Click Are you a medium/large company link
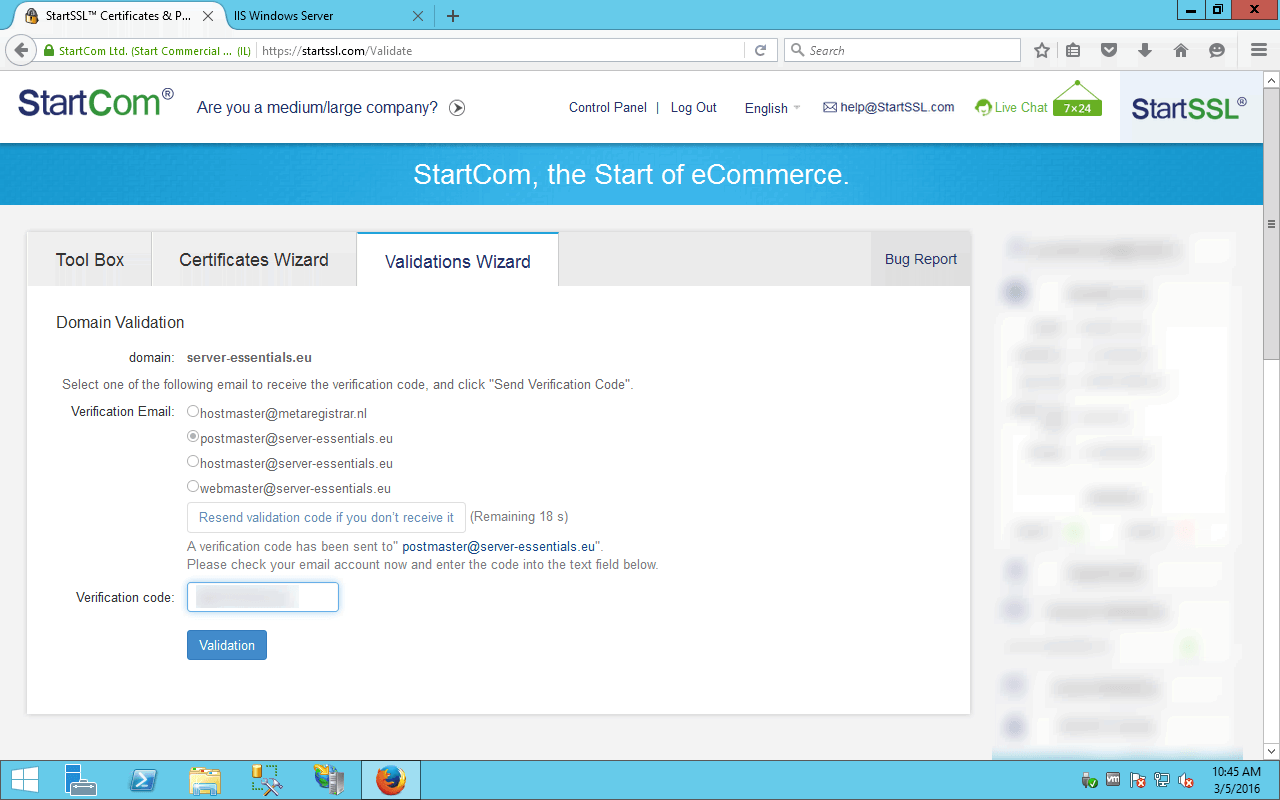The width and height of the screenshot is (1280, 800). point(317,108)
